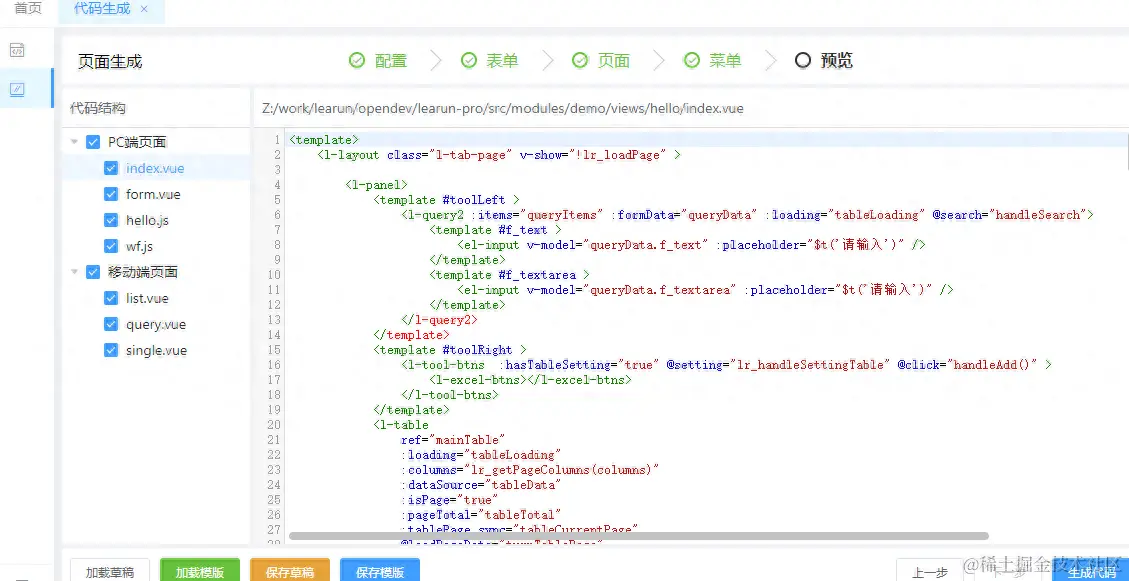
Task: Click the <l-excel-btns> code line
Action: (x=530, y=379)
